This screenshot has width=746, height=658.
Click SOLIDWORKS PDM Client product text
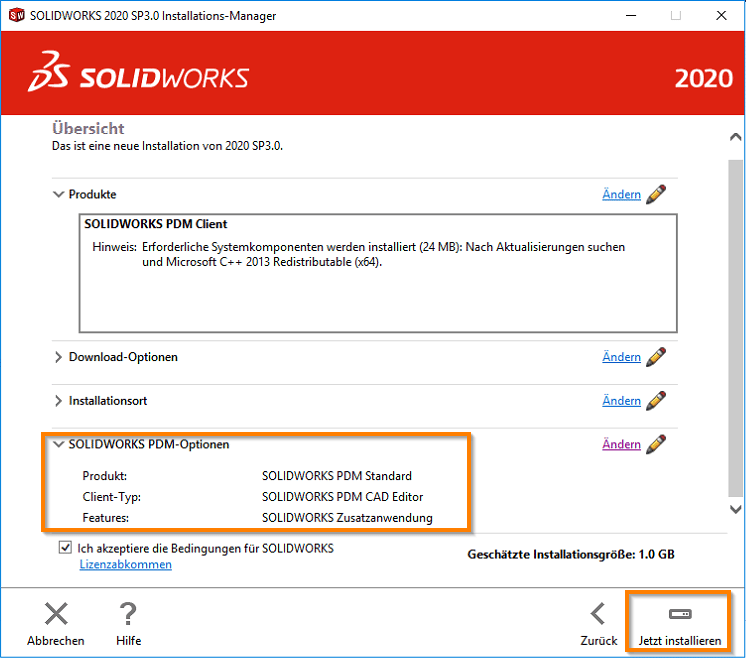tap(156, 224)
